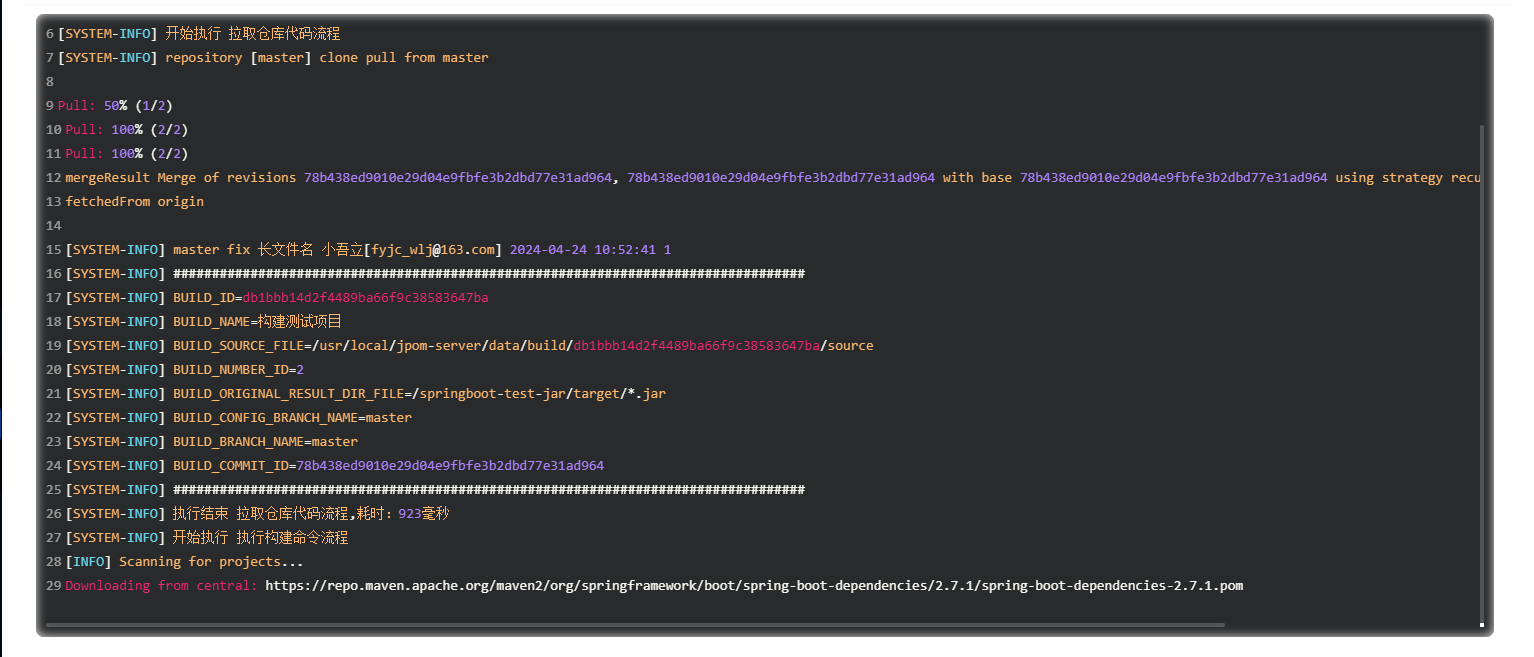Click the mergeResult line's first revision hash
The width and height of the screenshot is (1534, 657).
(x=458, y=178)
